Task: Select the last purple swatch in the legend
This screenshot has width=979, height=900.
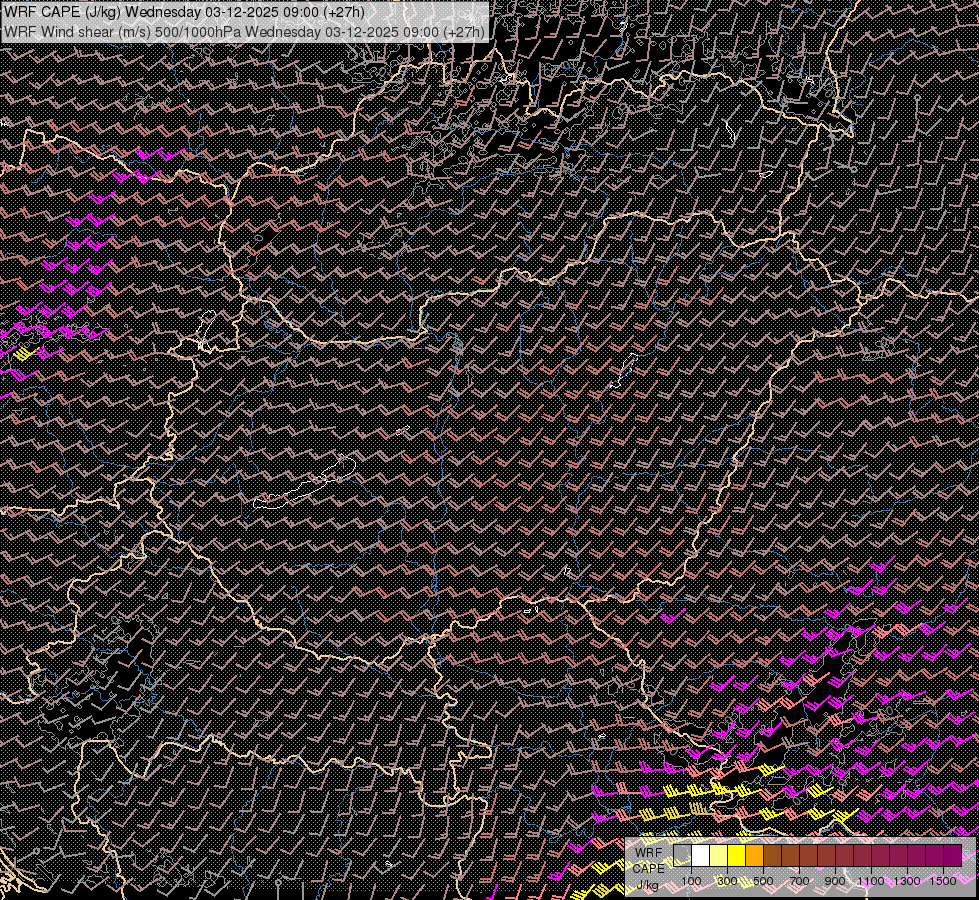Action: [952, 855]
